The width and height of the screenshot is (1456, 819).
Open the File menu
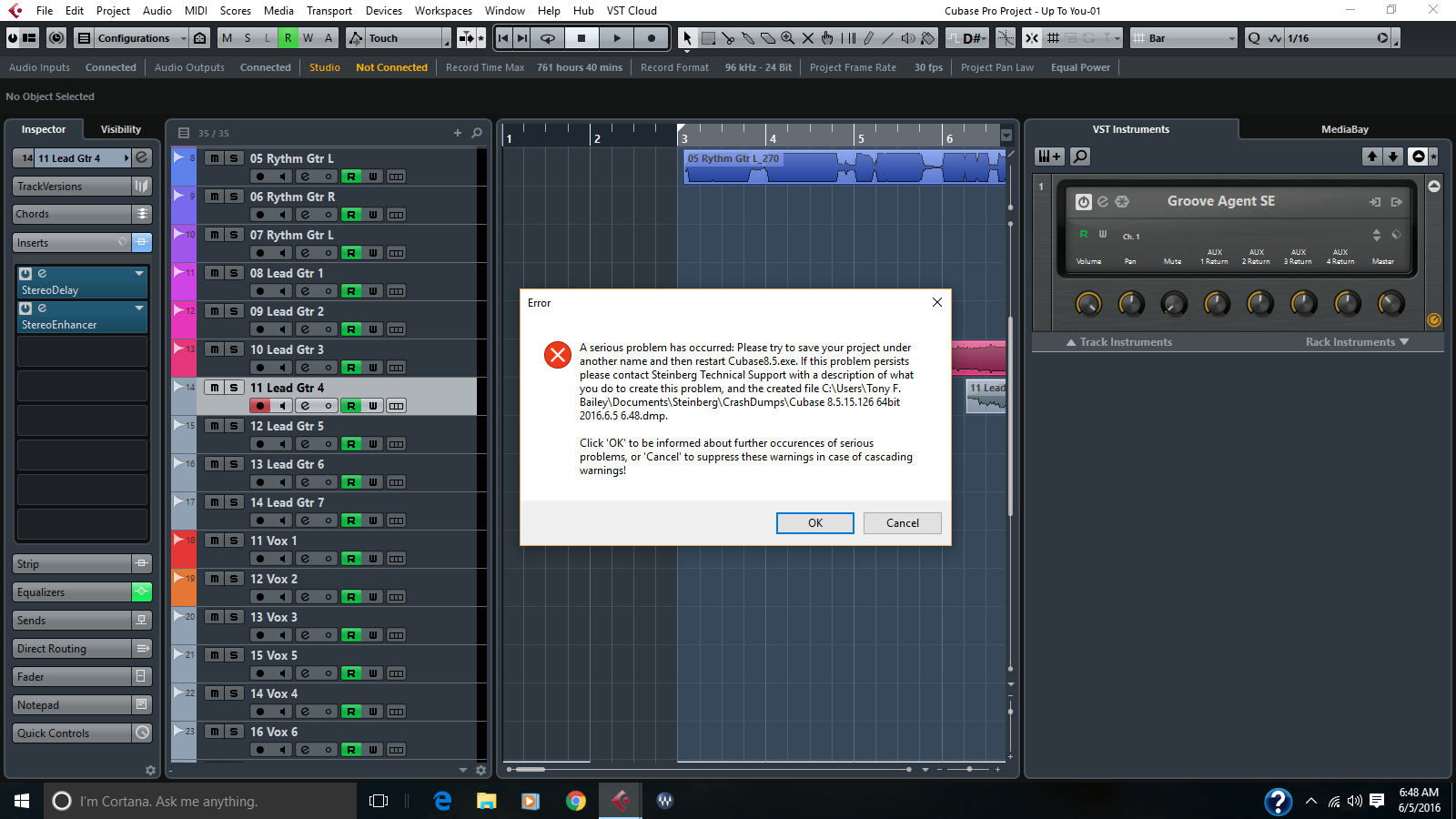[x=45, y=11]
